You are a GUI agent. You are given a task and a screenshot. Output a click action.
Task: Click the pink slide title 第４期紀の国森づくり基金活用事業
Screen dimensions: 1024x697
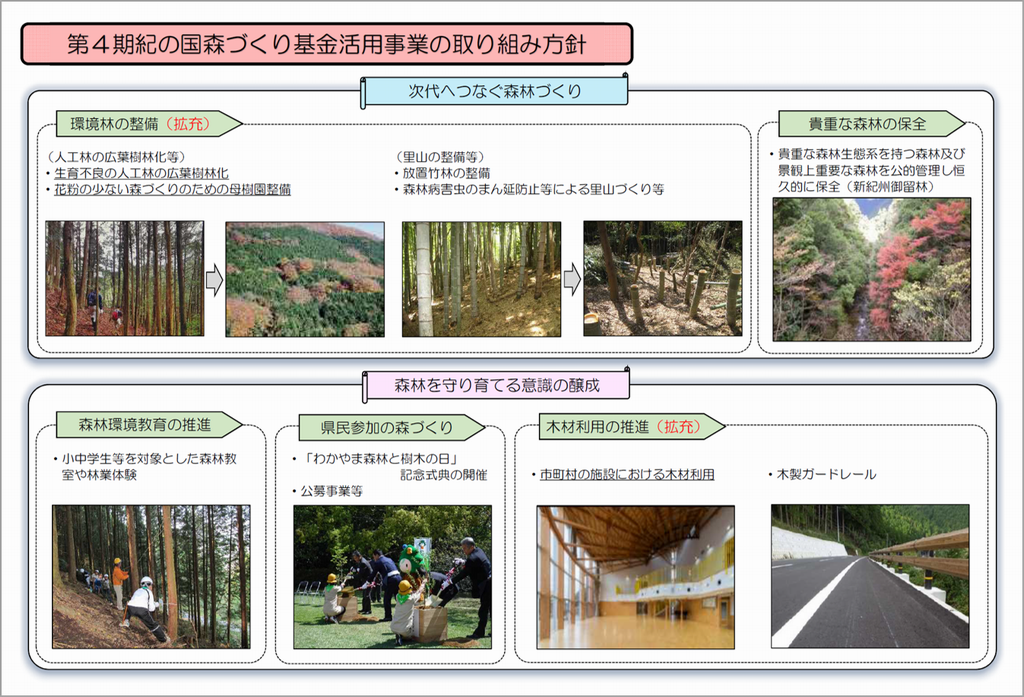pyautogui.click(x=326, y=45)
